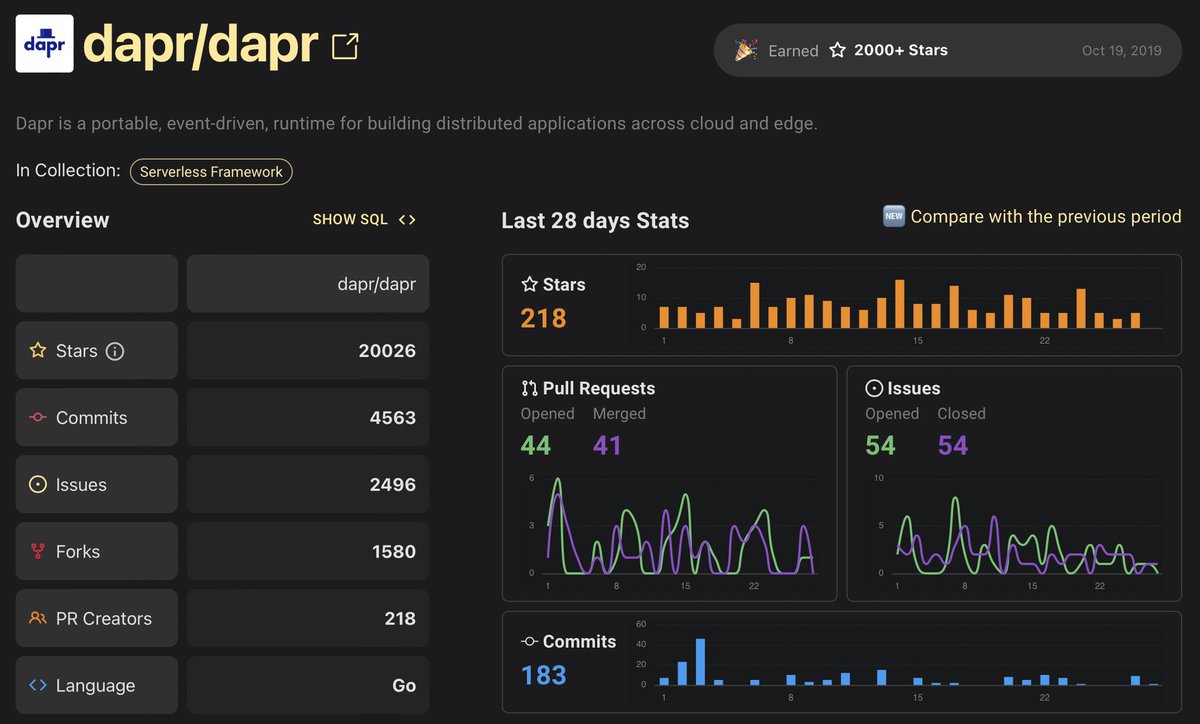The width and height of the screenshot is (1200, 724).
Task: Click the green 44 opened pull requests value
Action: pos(536,445)
